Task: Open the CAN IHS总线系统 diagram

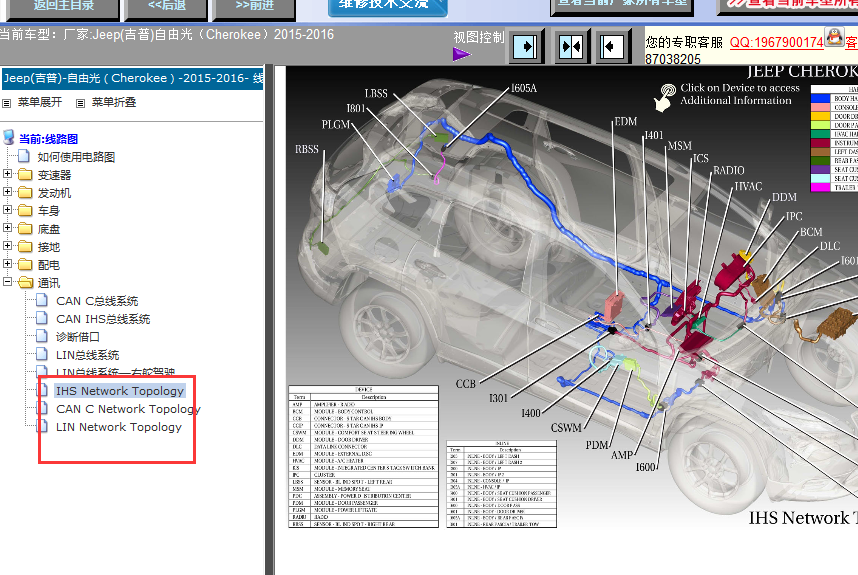Action: [103, 319]
